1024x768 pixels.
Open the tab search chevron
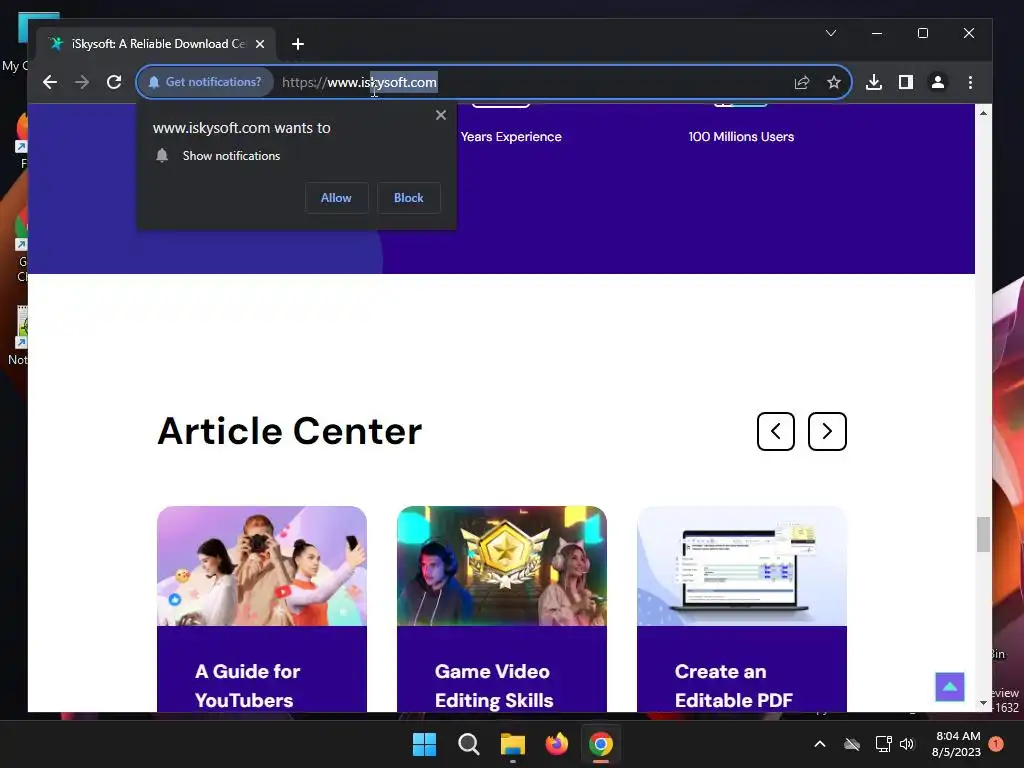coord(831,33)
